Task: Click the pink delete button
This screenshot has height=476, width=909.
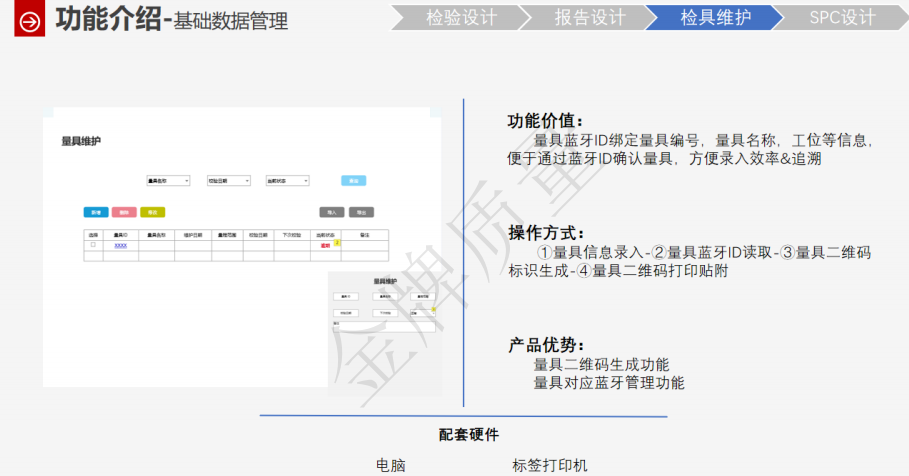Action: [124, 212]
